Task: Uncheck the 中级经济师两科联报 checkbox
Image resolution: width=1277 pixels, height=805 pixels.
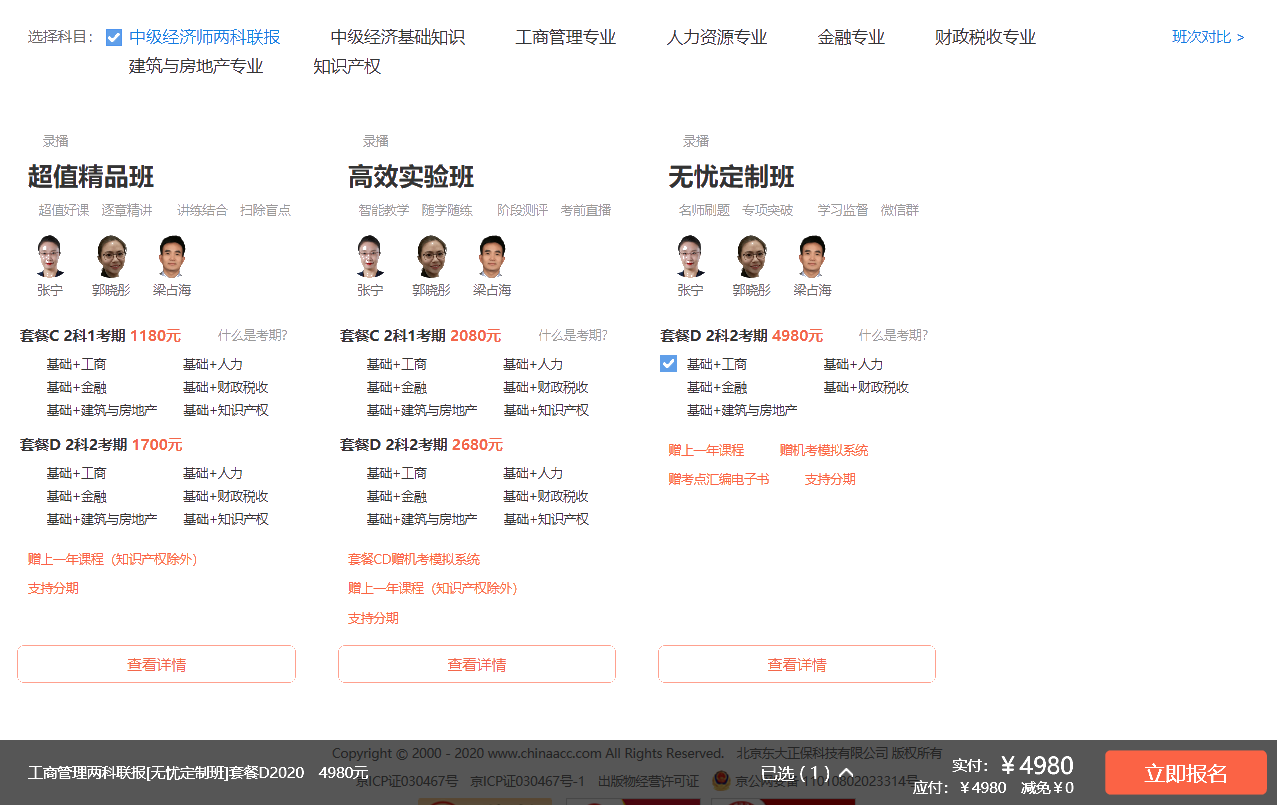Action: 114,38
